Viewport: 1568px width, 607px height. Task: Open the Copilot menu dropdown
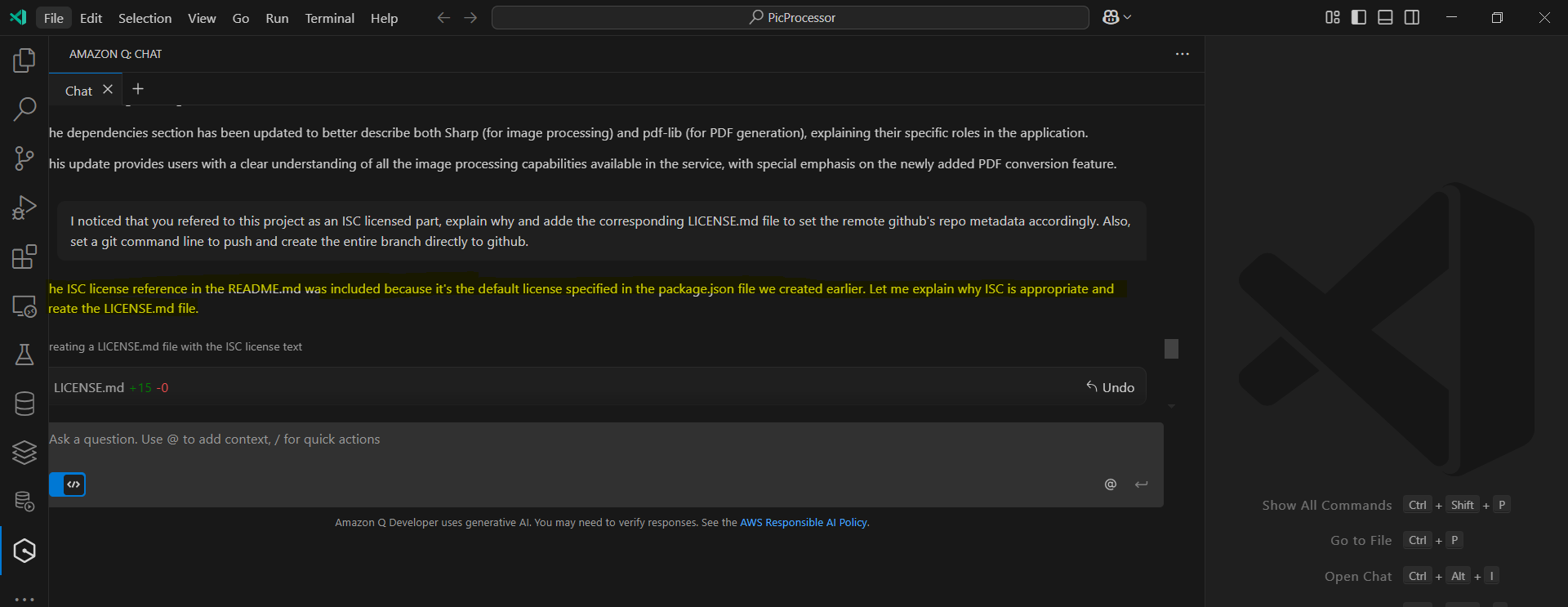(x=1116, y=17)
